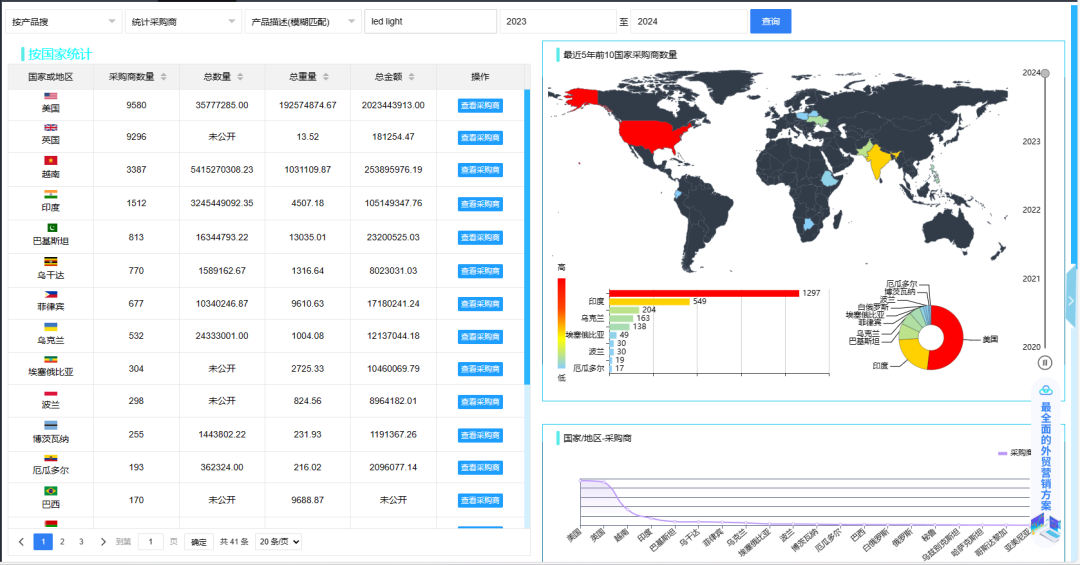Click the Botswana flag icon

click(x=50, y=426)
